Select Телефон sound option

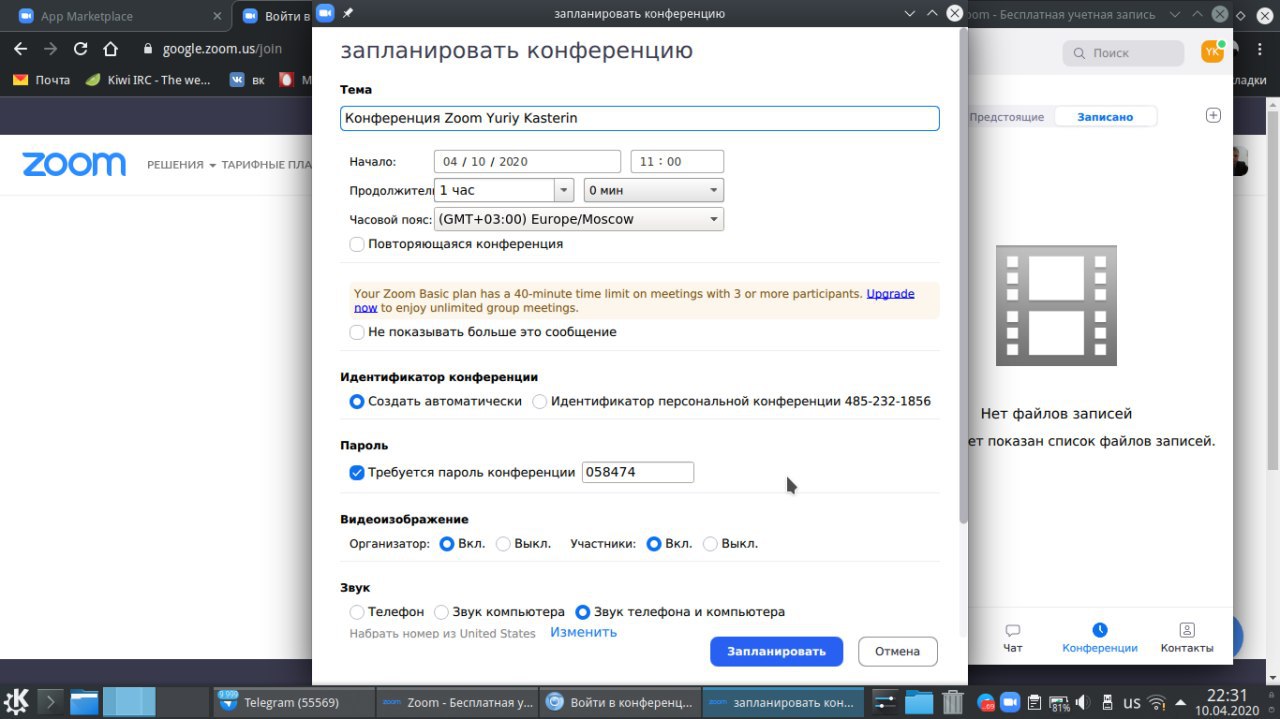pyautogui.click(x=357, y=612)
